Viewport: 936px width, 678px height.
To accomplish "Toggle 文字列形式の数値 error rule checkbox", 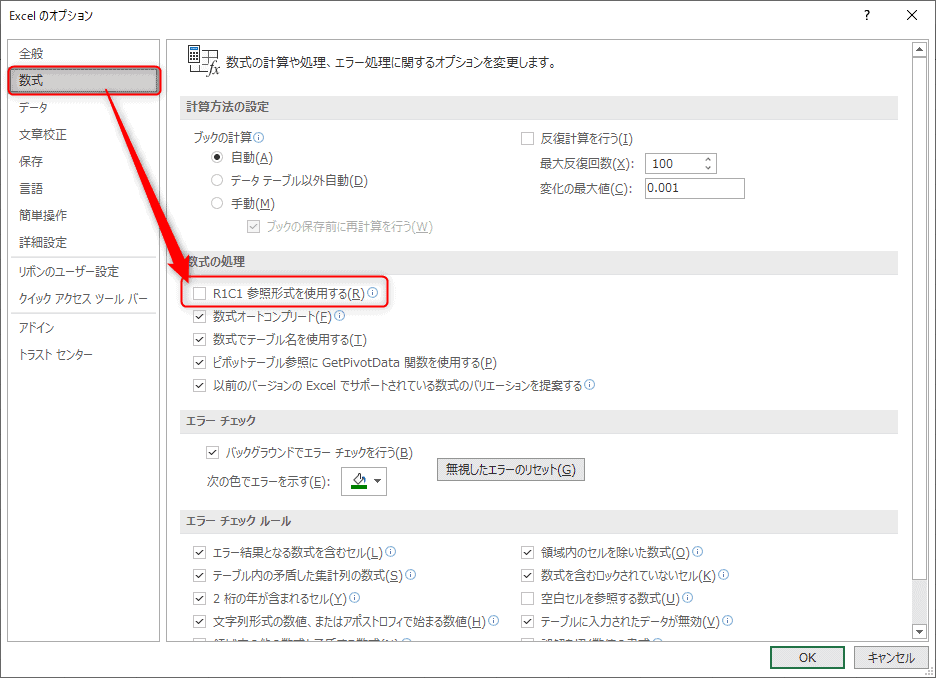I will pyautogui.click(x=199, y=621).
